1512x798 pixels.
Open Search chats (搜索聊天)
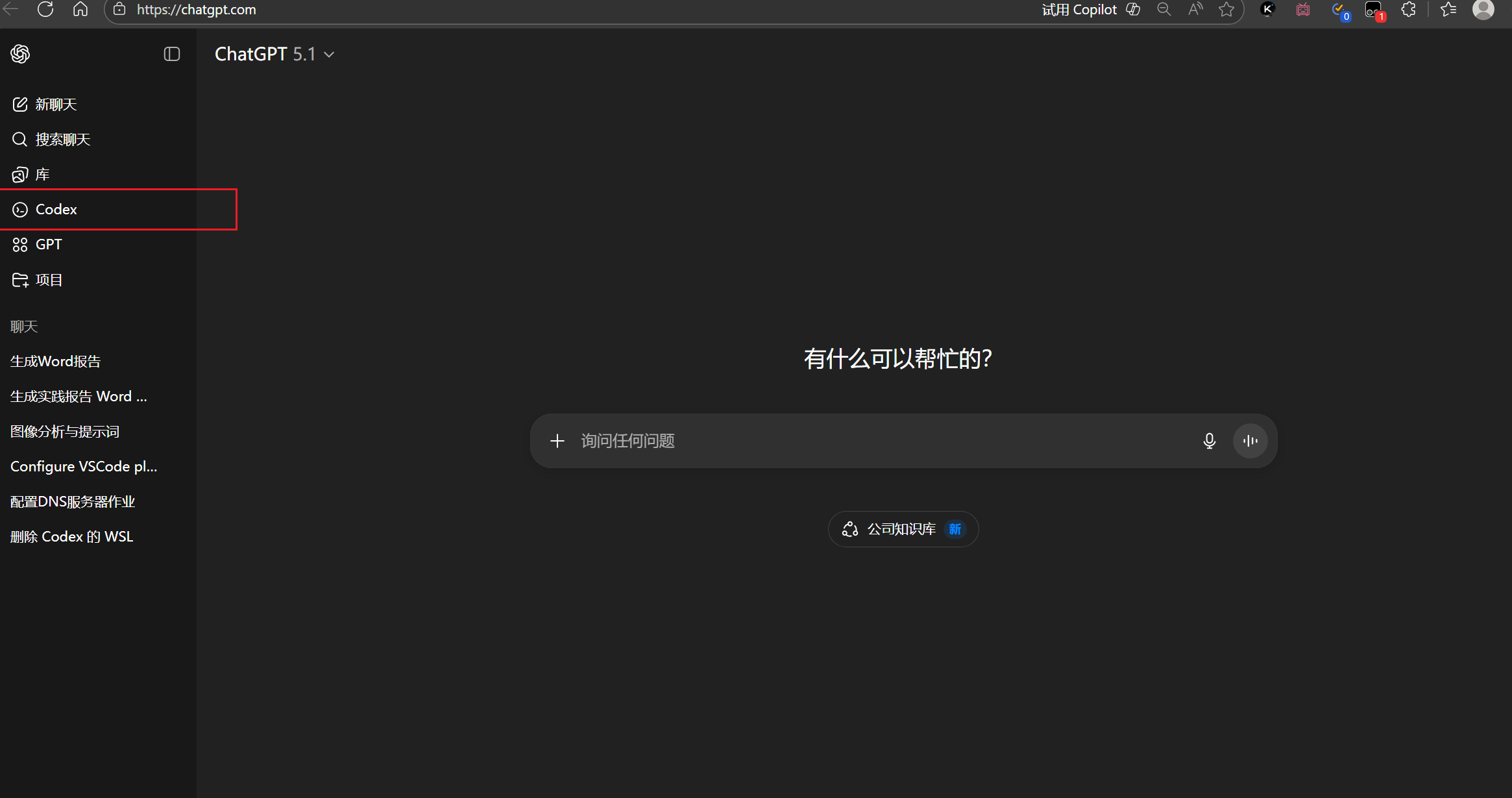[x=62, y=140]
